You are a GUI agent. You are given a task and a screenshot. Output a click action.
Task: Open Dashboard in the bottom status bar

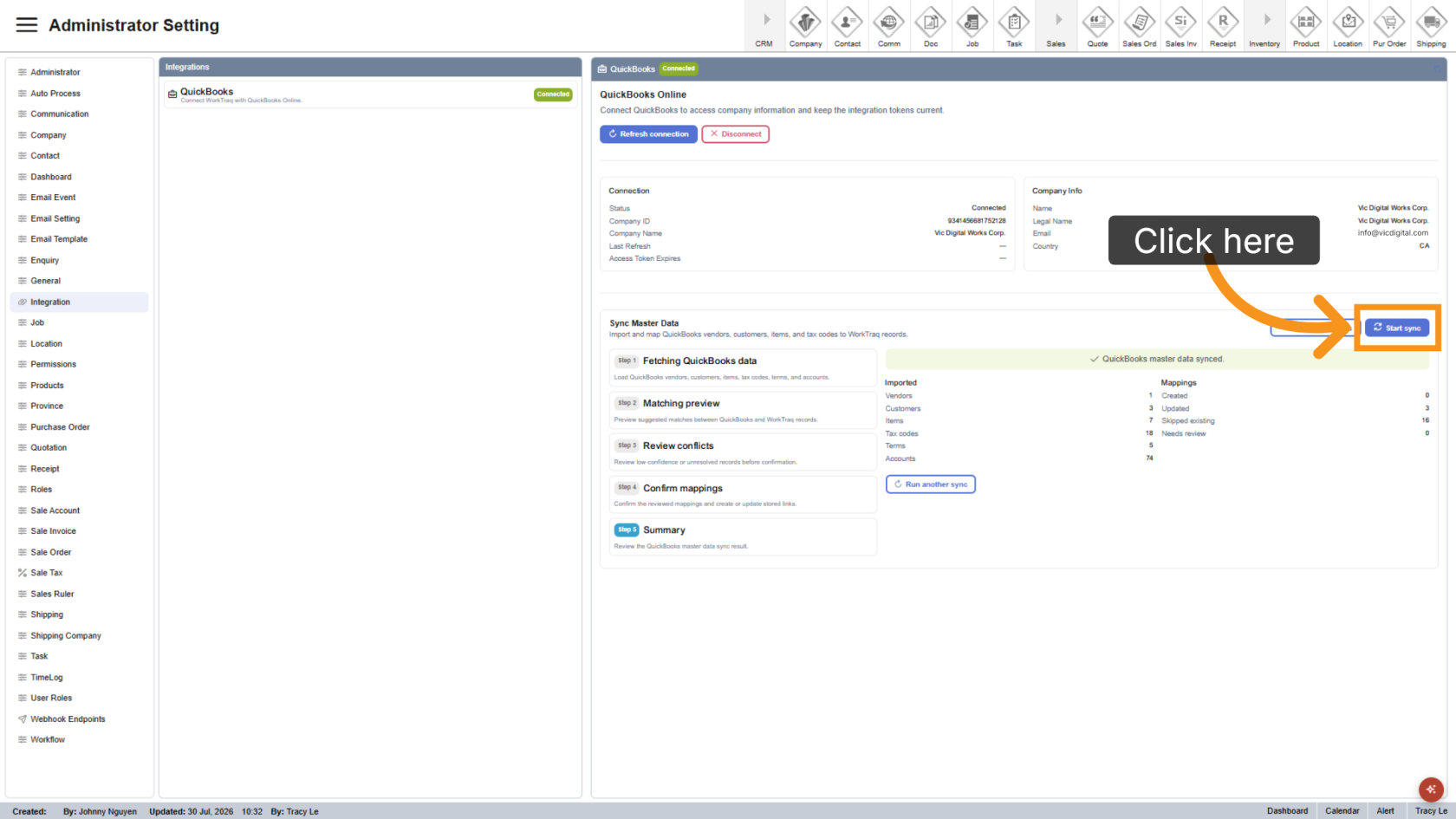[x=1287, y=811]
